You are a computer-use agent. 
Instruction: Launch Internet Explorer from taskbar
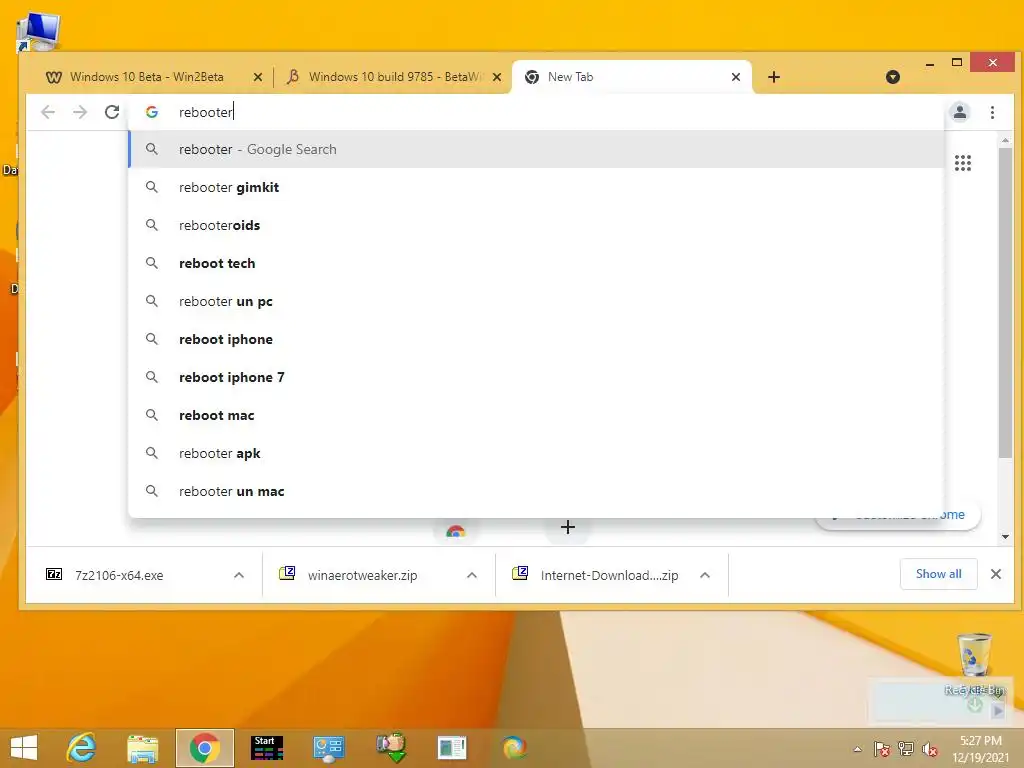82,748
